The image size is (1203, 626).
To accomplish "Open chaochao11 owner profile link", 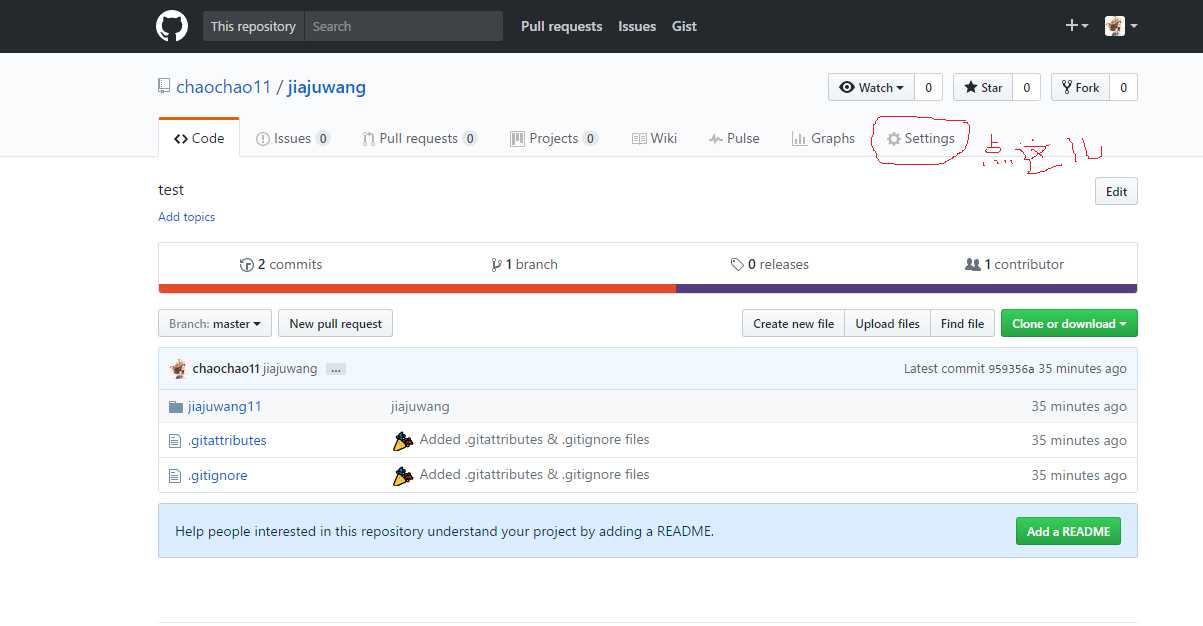I will click(x=224, y=87).
